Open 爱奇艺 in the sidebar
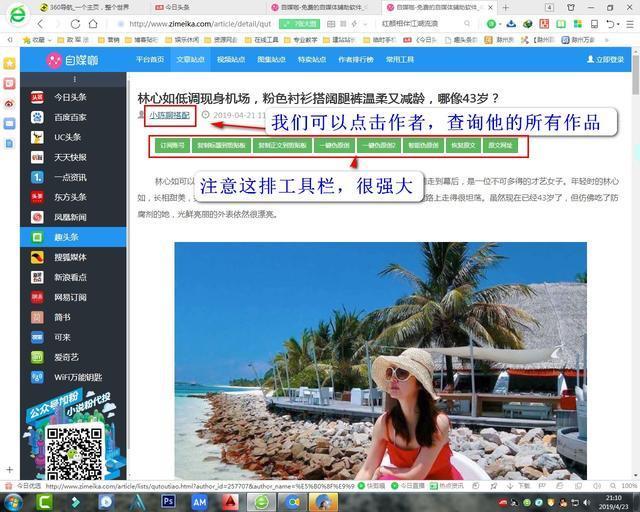This screenshot has width=640, height=512. coord(68,357)
